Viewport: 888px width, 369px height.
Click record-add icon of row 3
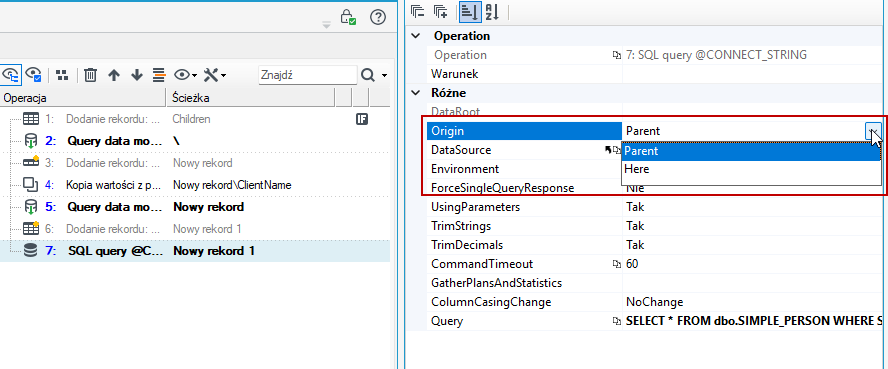click(x=31, y=162)
